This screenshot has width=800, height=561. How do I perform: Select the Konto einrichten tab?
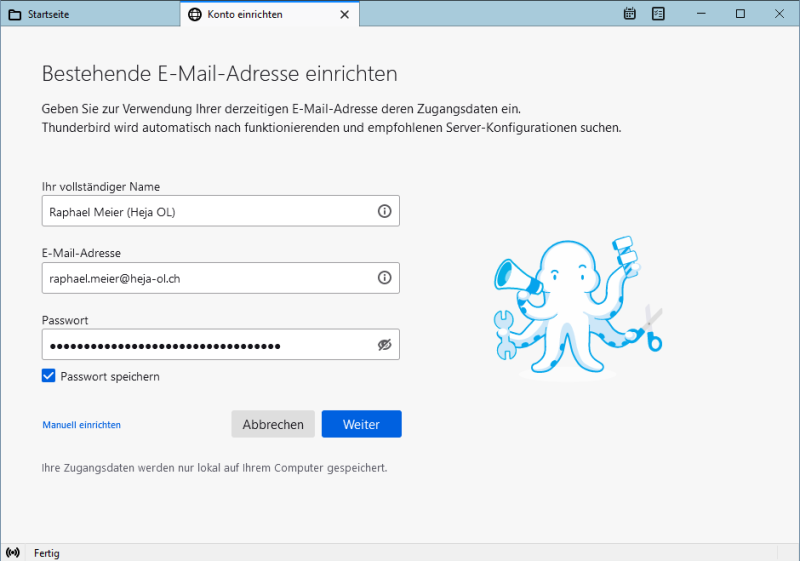pos(258,15)
